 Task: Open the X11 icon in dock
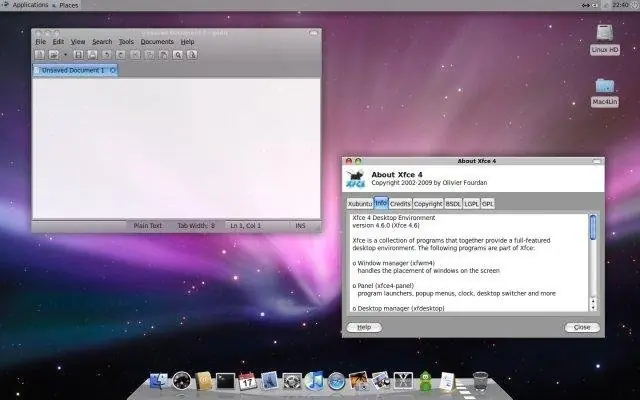click(x=403, y=381)
